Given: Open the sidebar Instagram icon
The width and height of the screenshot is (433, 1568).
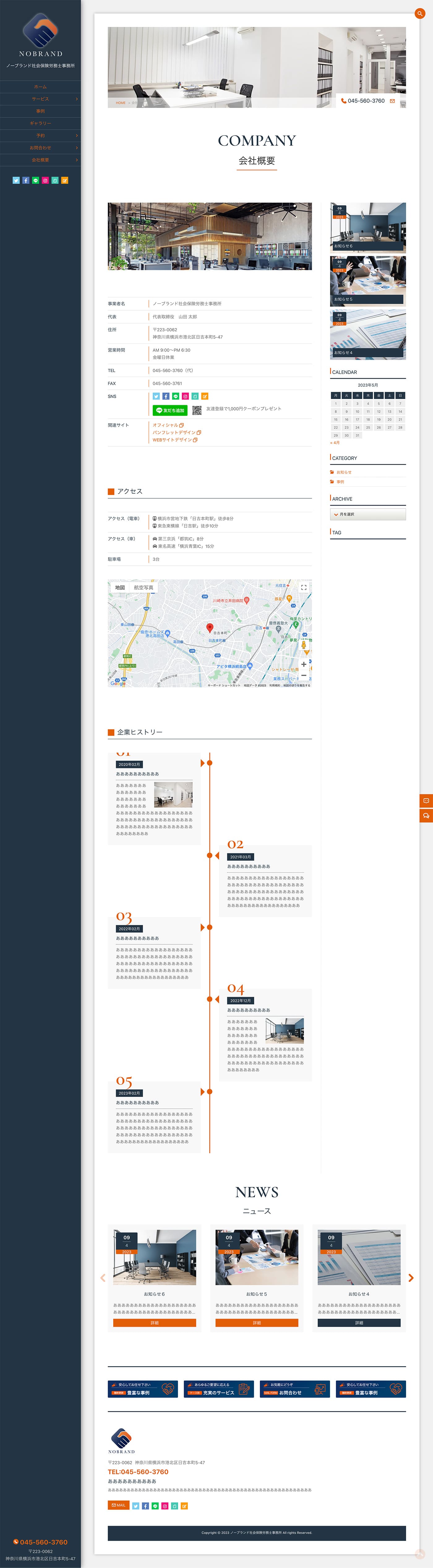Looking at the screenshot, I should (45, 180).
